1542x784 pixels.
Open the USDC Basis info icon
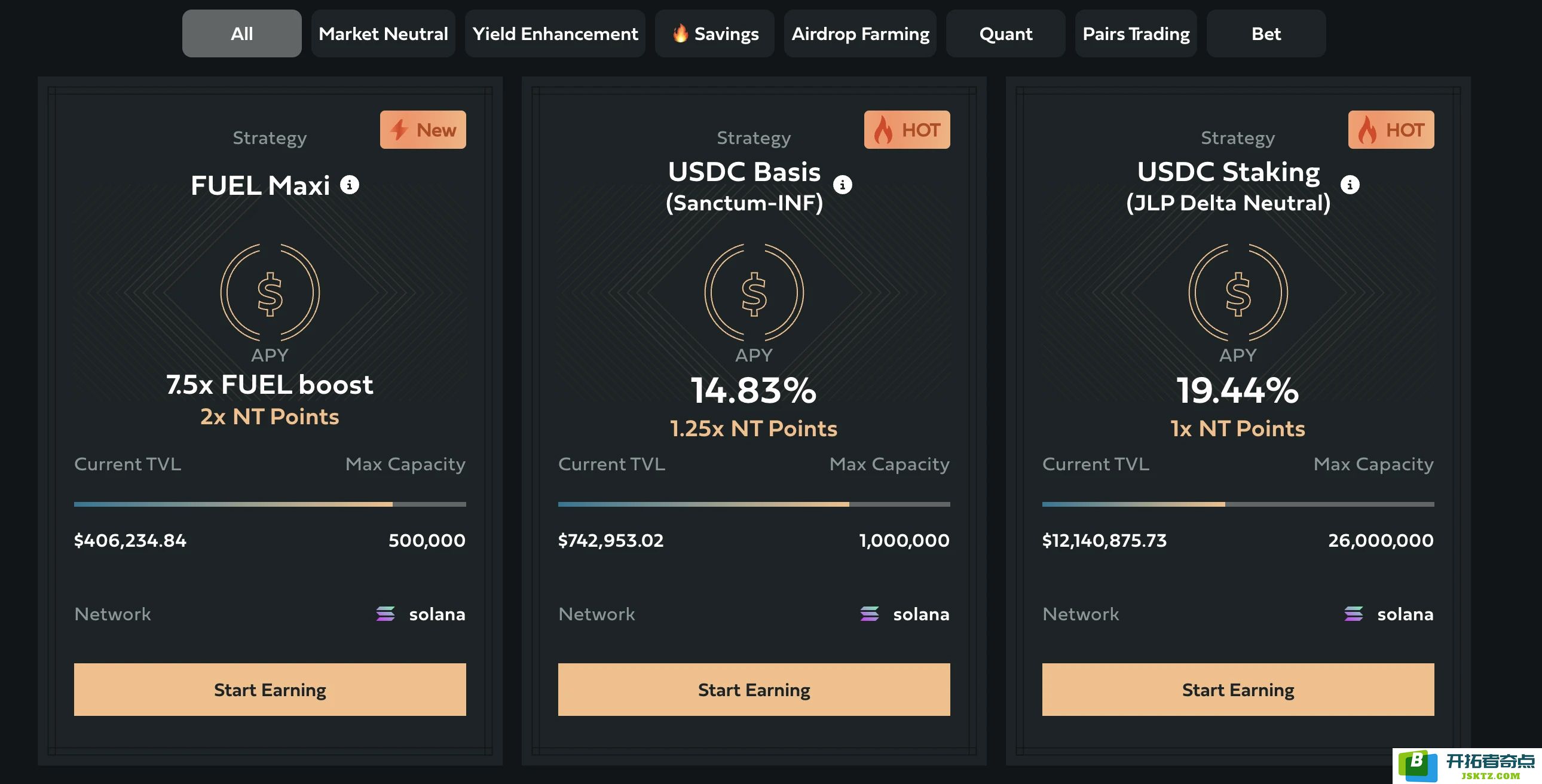[842, 185]
